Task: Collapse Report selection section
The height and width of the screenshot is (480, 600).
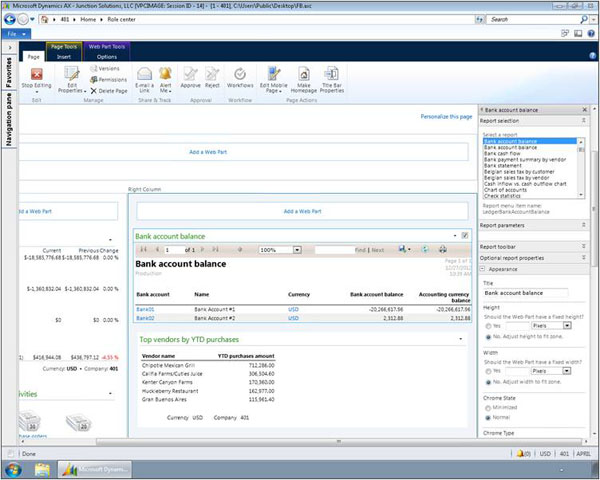Action: (584, 121)
